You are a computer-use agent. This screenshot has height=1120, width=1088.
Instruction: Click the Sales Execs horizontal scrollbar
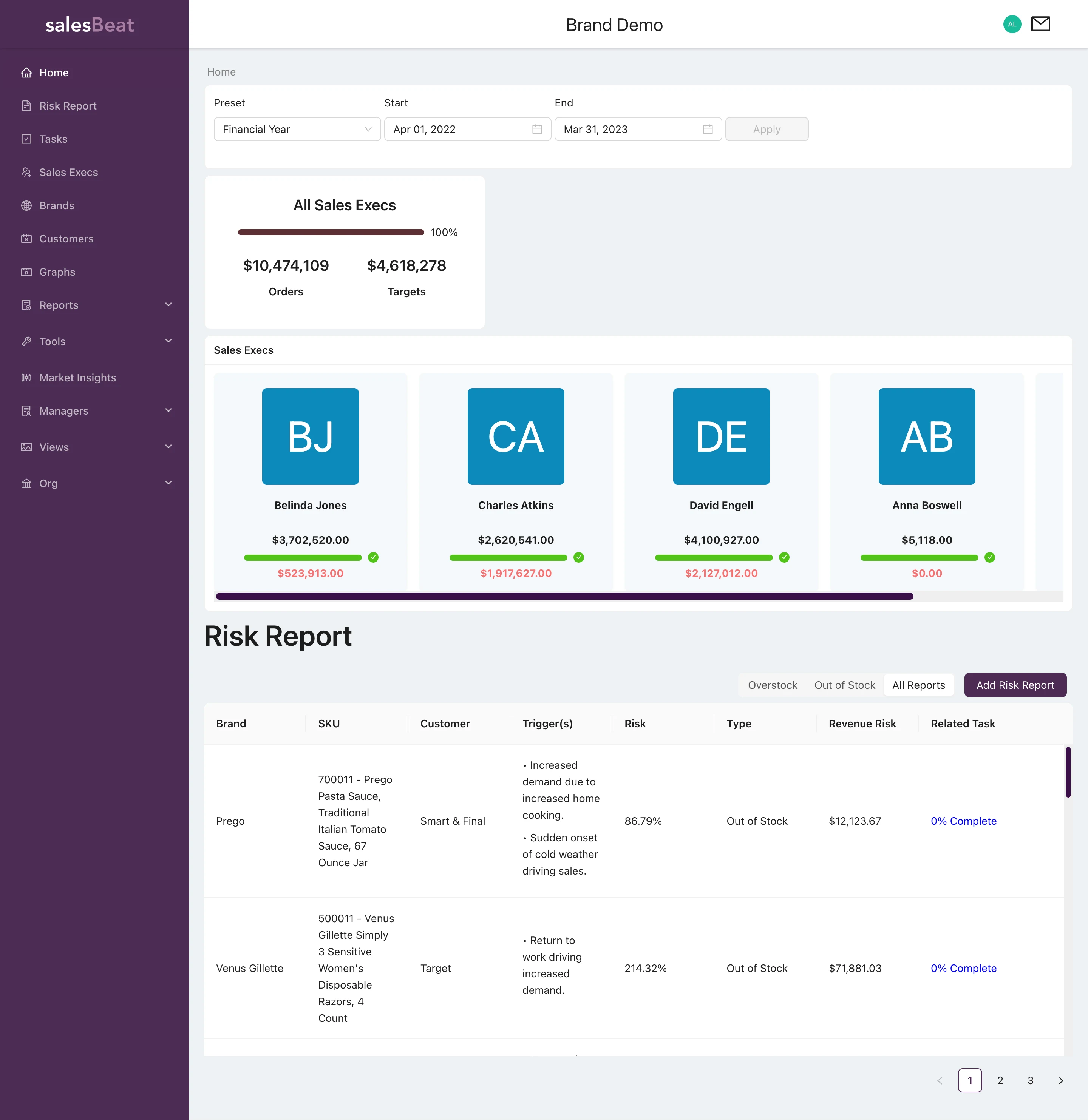[564, 596]
